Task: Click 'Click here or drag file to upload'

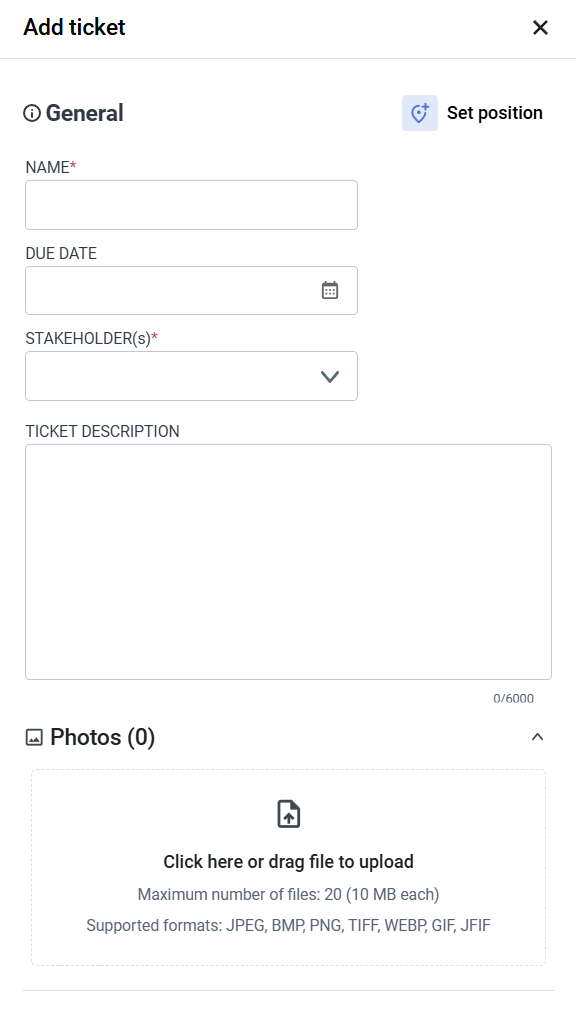Action: (289, 861)
